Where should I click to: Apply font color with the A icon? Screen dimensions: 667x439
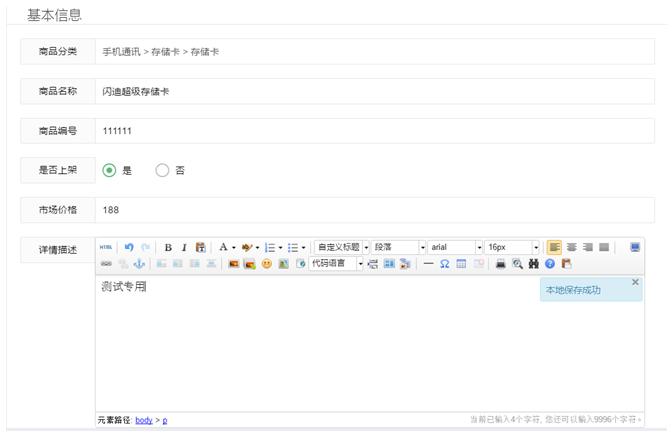(x=223, y=247)
